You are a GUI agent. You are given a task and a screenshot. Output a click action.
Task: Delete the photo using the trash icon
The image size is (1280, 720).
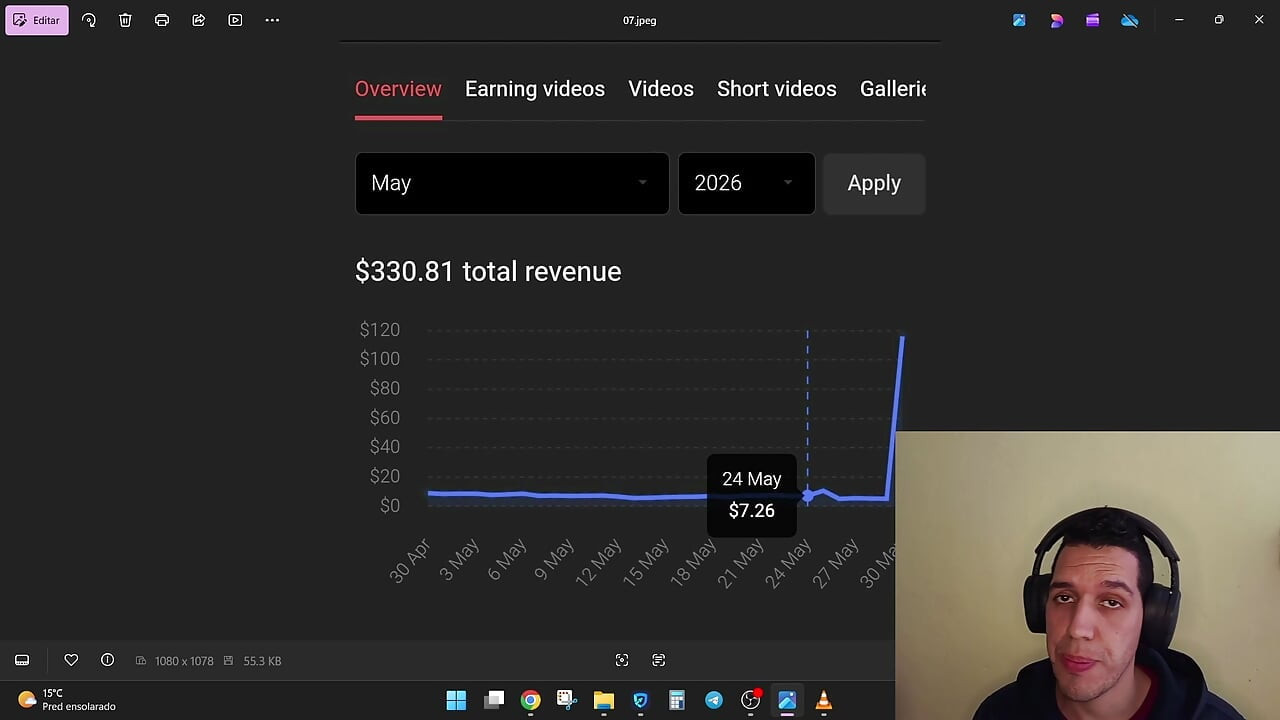[x=125, y=20]
